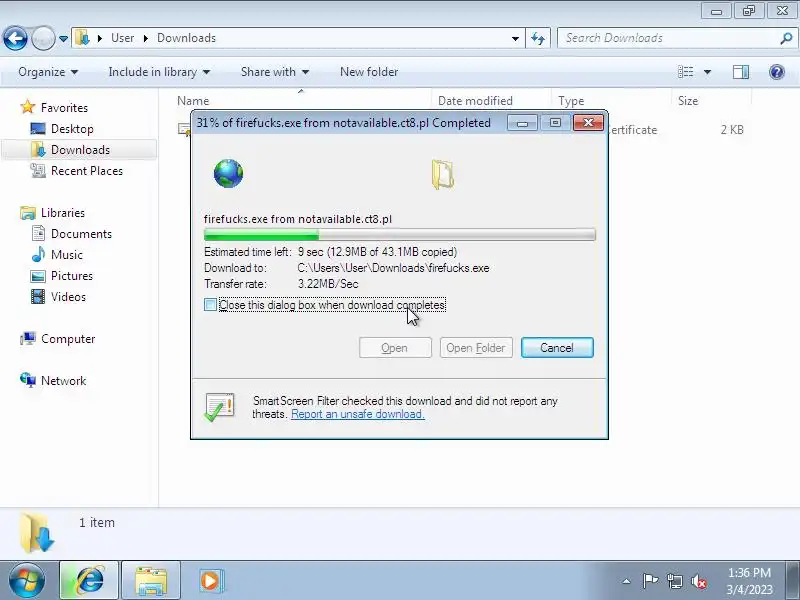Click the Back navigation arrow button
The image size is (800, 600).
[15, 38]
